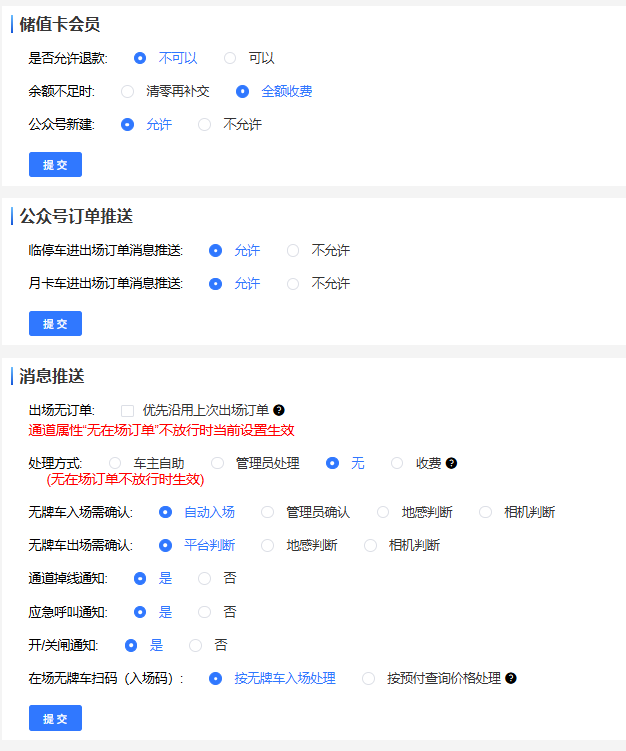The width and height of the screenshot is (626, 751).
Task: Choose 无 as 处理方式
Action: pos(332,463)
